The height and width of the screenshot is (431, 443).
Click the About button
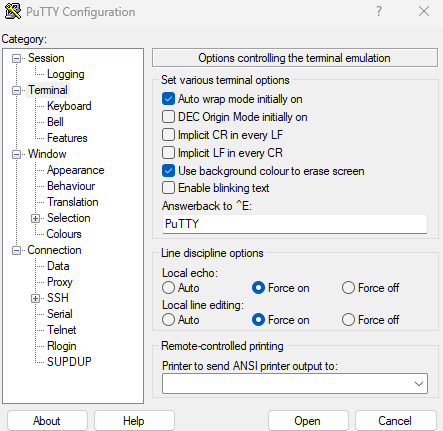click(x=47, y=421)
